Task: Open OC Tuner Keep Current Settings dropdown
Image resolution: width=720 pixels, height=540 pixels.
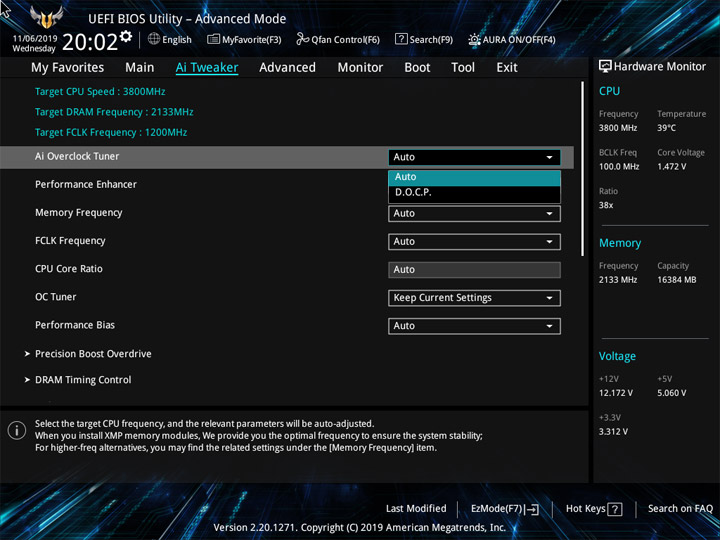Action: point(474,298)
